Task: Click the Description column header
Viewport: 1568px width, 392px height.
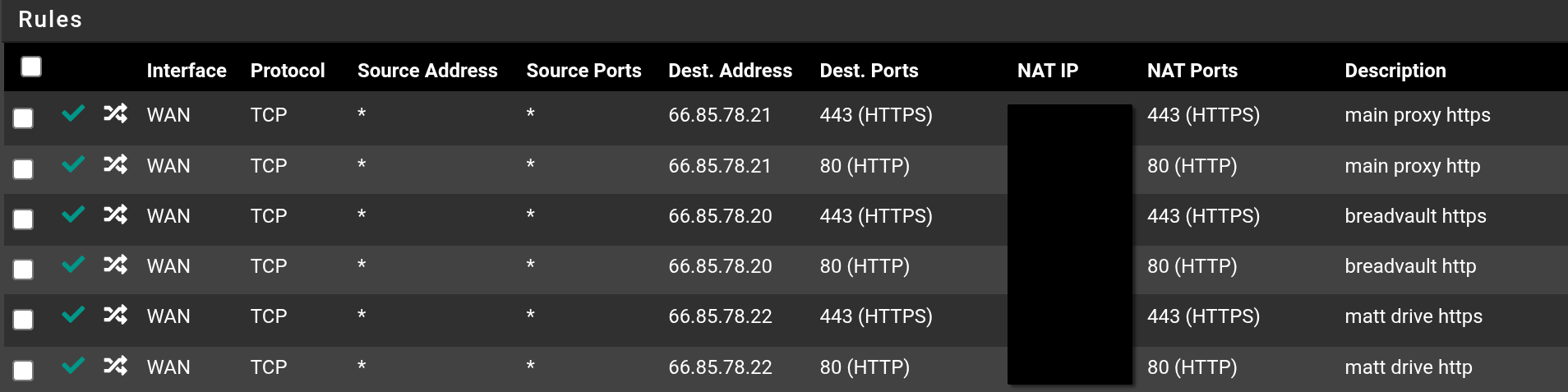Action: (1395, 71)
